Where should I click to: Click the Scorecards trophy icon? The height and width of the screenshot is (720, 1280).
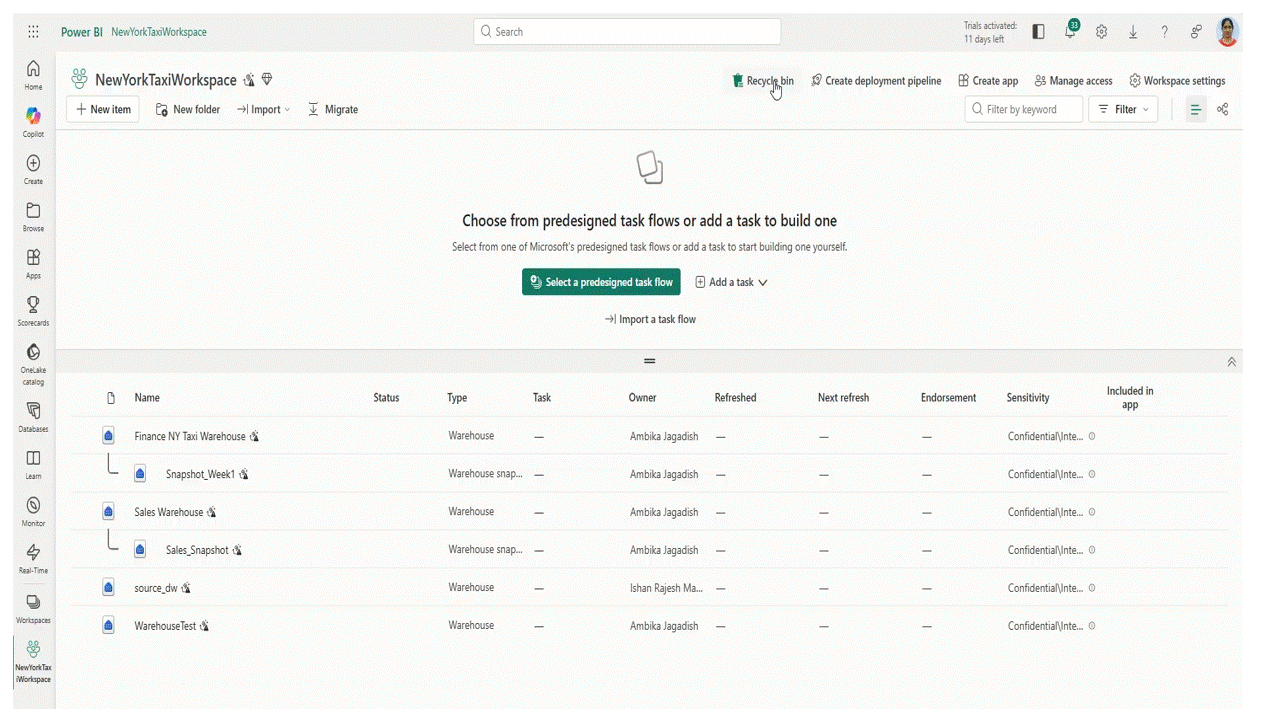pos(33,304)
